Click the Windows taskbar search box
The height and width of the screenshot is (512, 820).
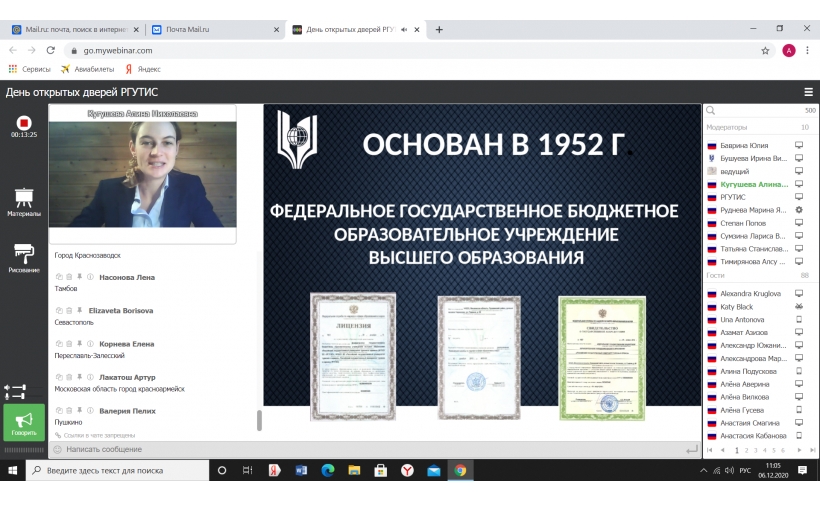(x=117, y=470)
